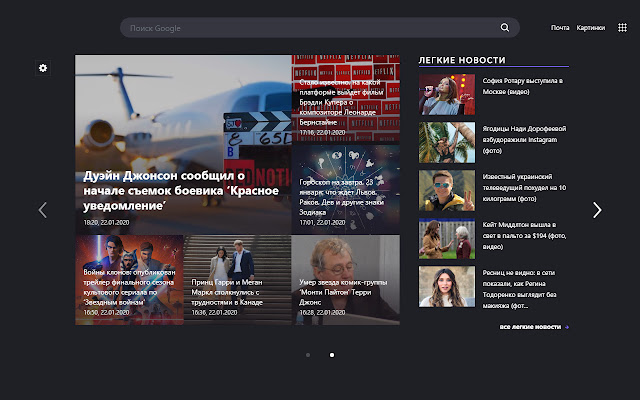Viewport: 640px width, 400px height.
Task: Click timestamp '16:50, 22.01.2020'
Action: click(x=106, y=312)
